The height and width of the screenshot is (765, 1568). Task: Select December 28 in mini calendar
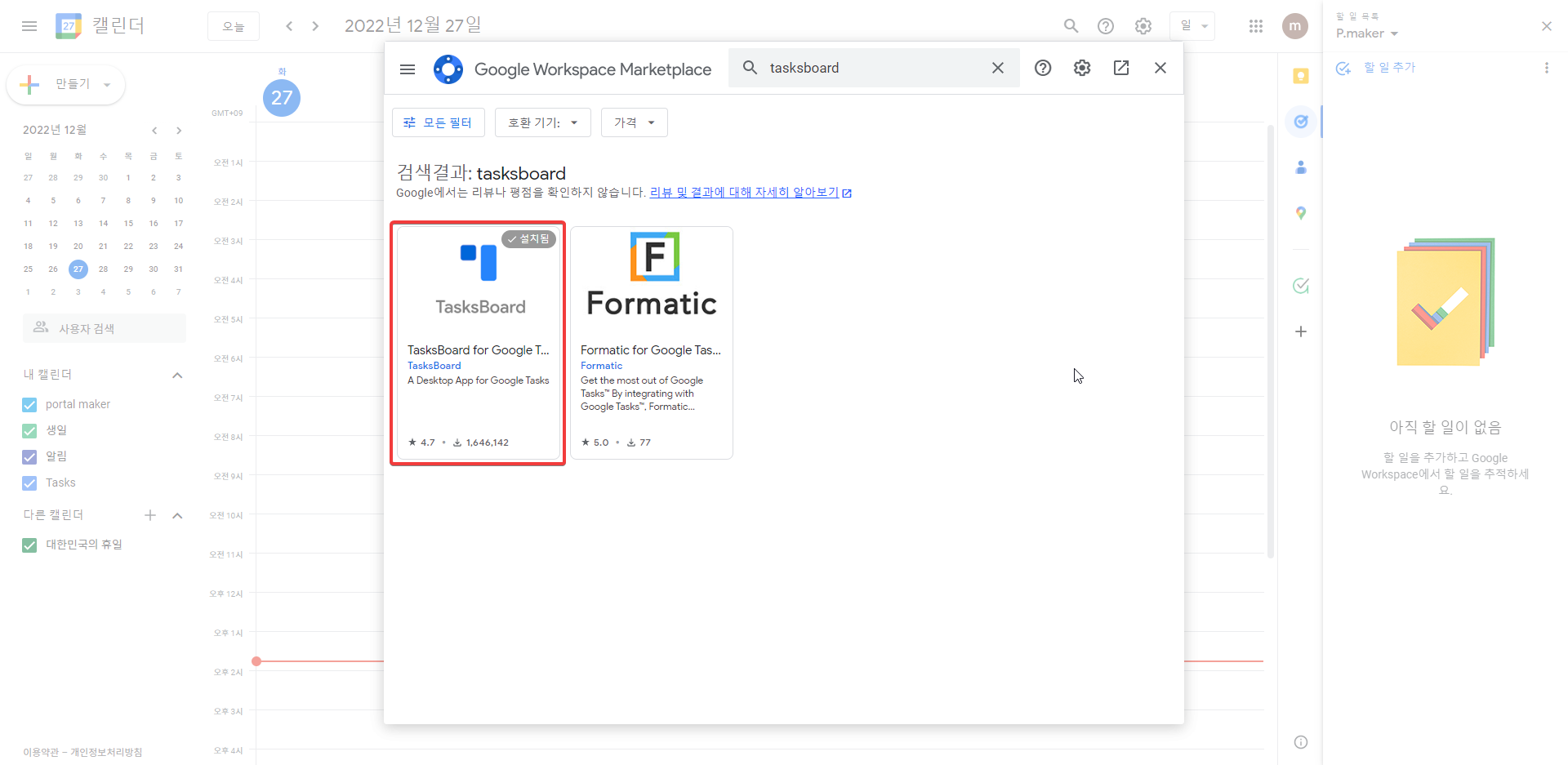coord(103,269)
